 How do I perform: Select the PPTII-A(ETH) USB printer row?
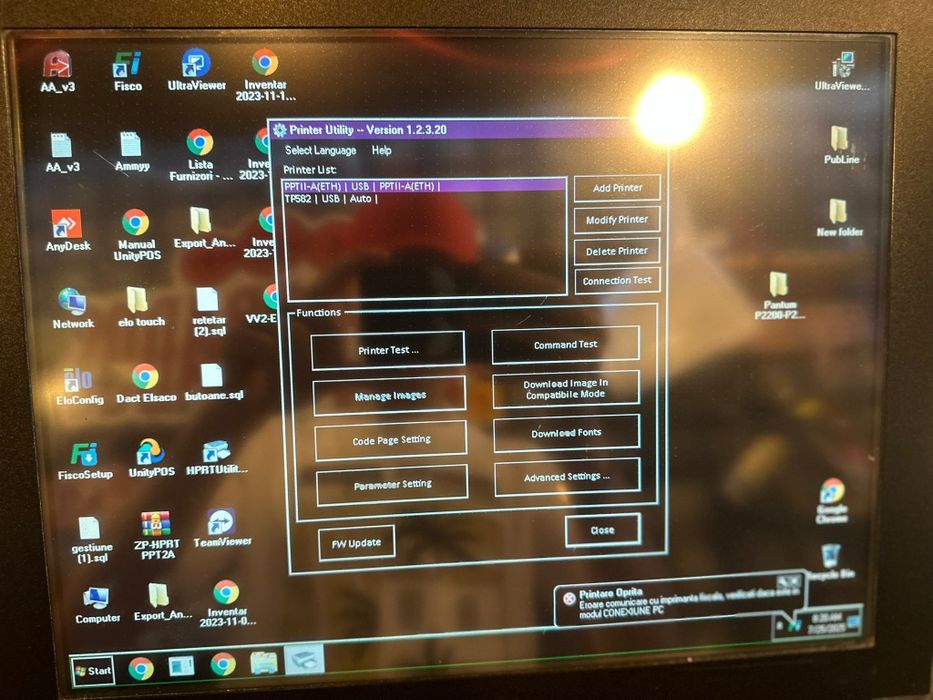tap(424, 186)
